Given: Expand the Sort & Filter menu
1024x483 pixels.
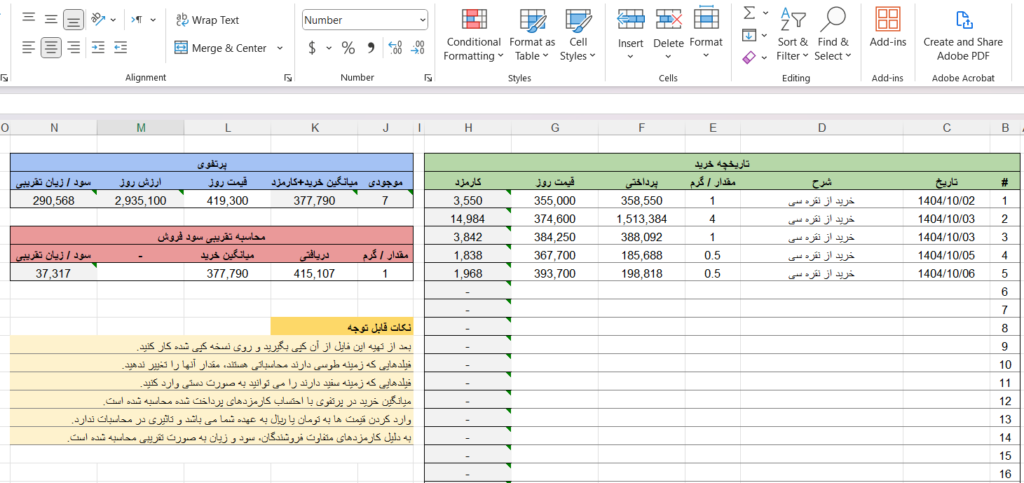Looking at the screenshot, I should click(x=793, y=36).
